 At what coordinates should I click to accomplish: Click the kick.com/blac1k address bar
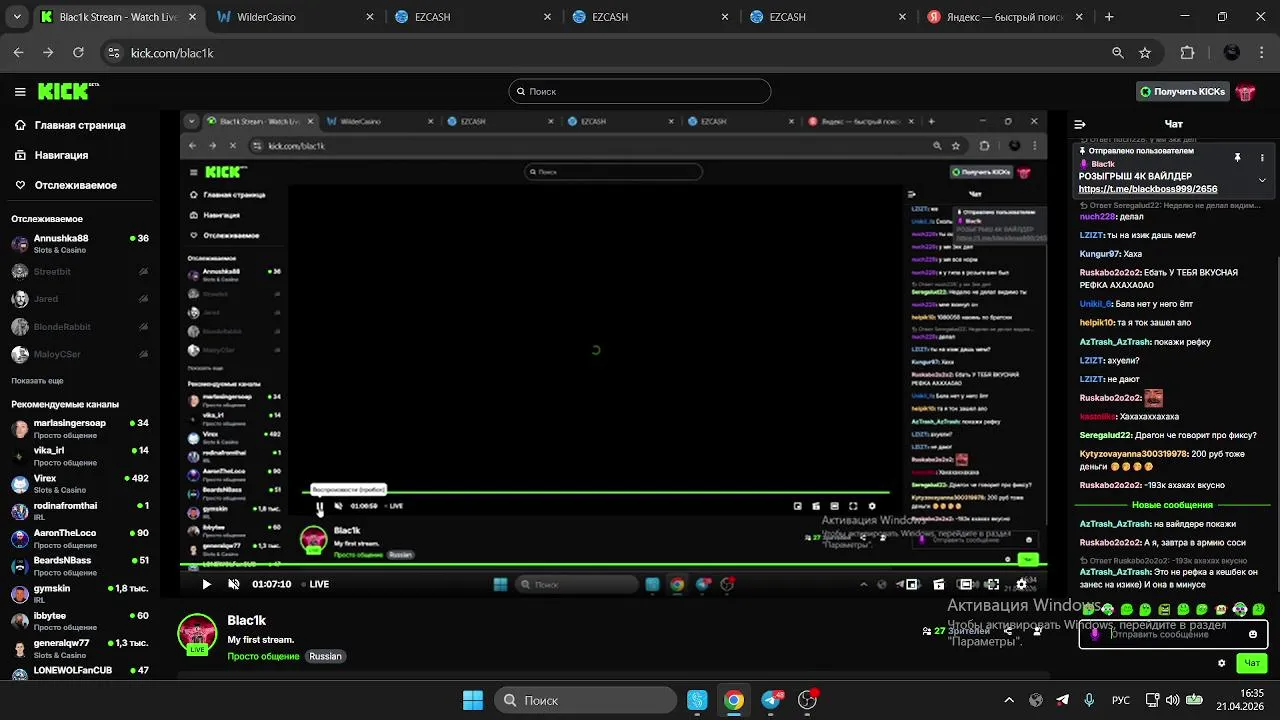[600, 53]
